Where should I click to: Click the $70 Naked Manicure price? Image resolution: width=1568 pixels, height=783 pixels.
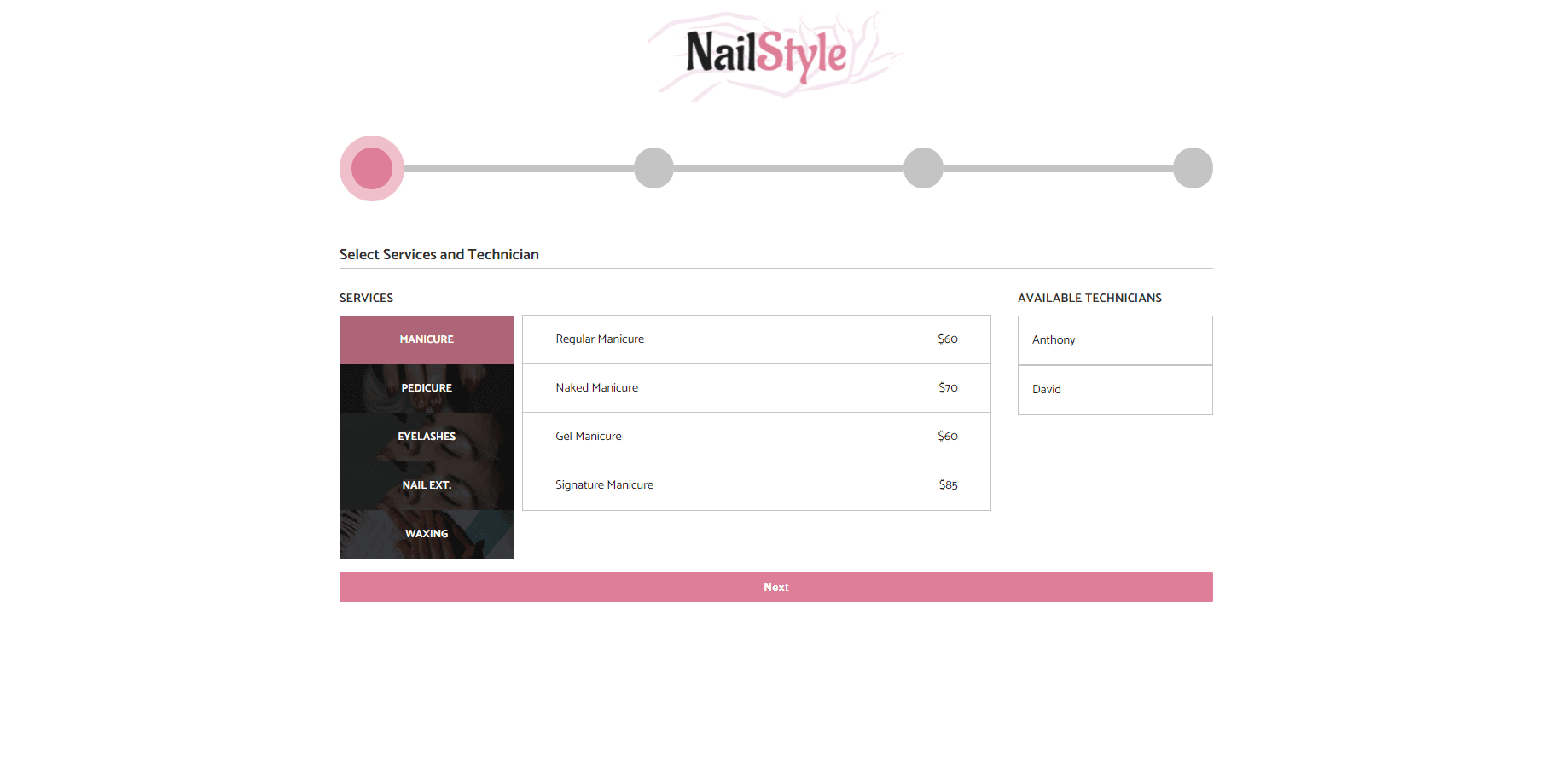(x=948, y=388)
